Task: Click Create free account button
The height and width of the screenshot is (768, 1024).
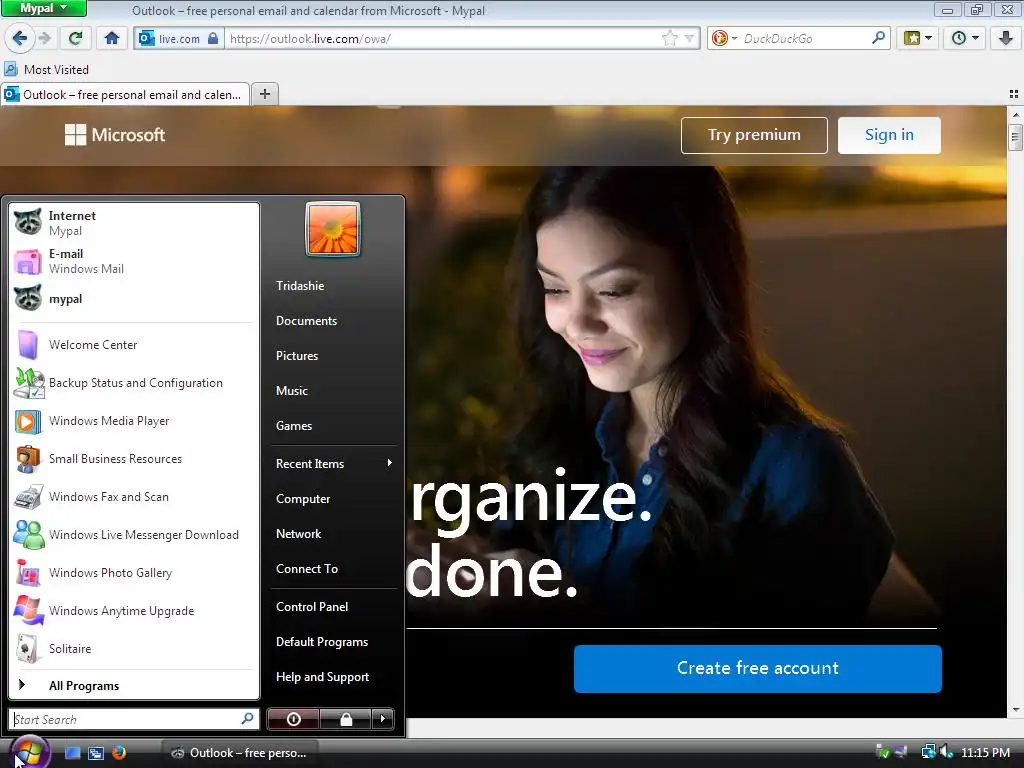Action: click(758, 668)
